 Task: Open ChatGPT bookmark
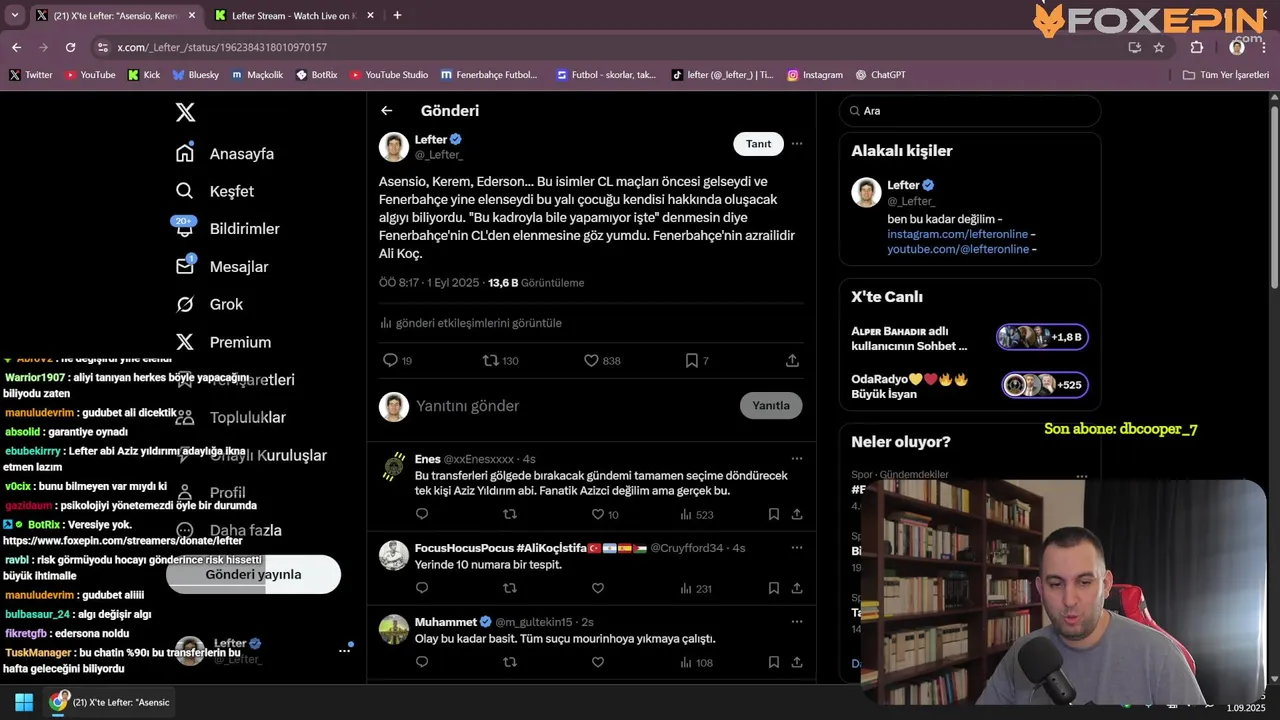[880, 75]
